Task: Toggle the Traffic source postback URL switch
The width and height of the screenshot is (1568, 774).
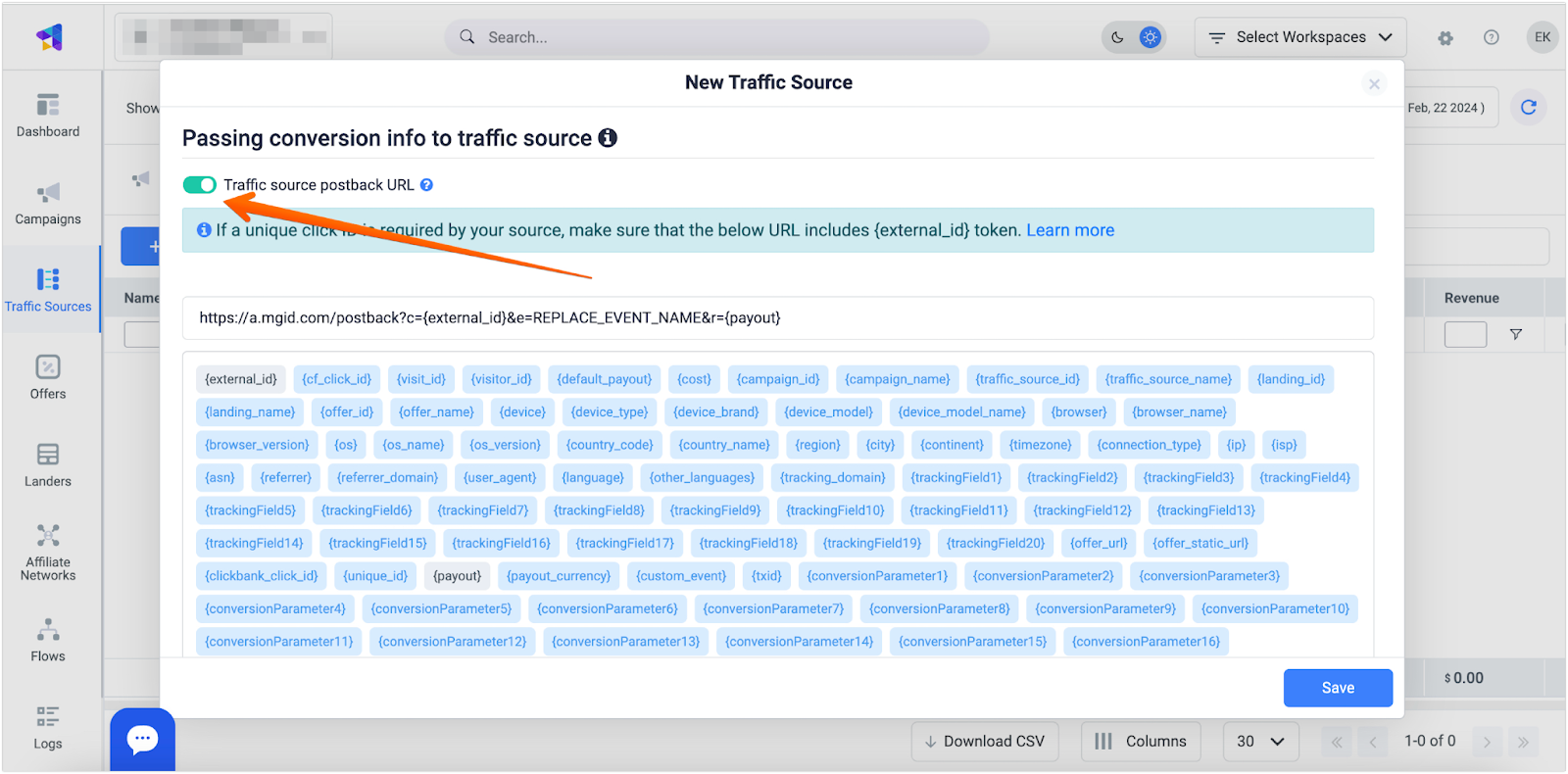Action: [x=200, y=185]
